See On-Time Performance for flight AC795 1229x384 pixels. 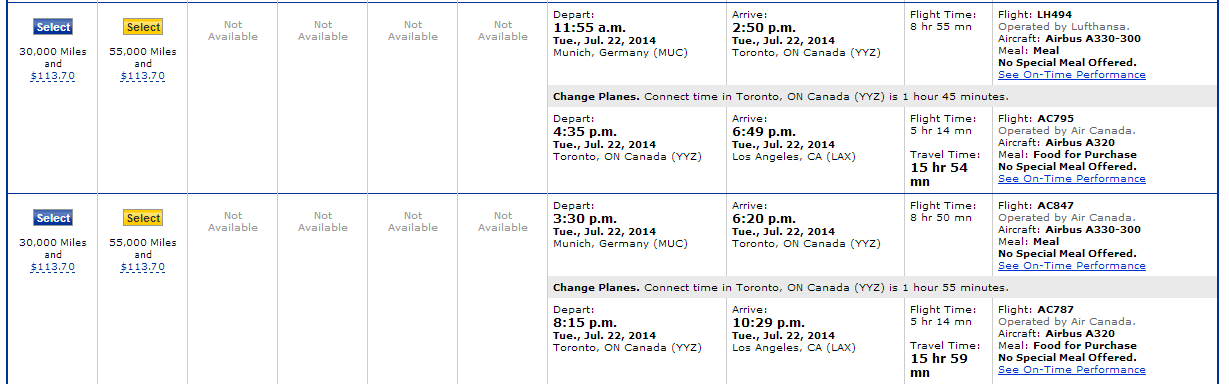coord(1072,179)
